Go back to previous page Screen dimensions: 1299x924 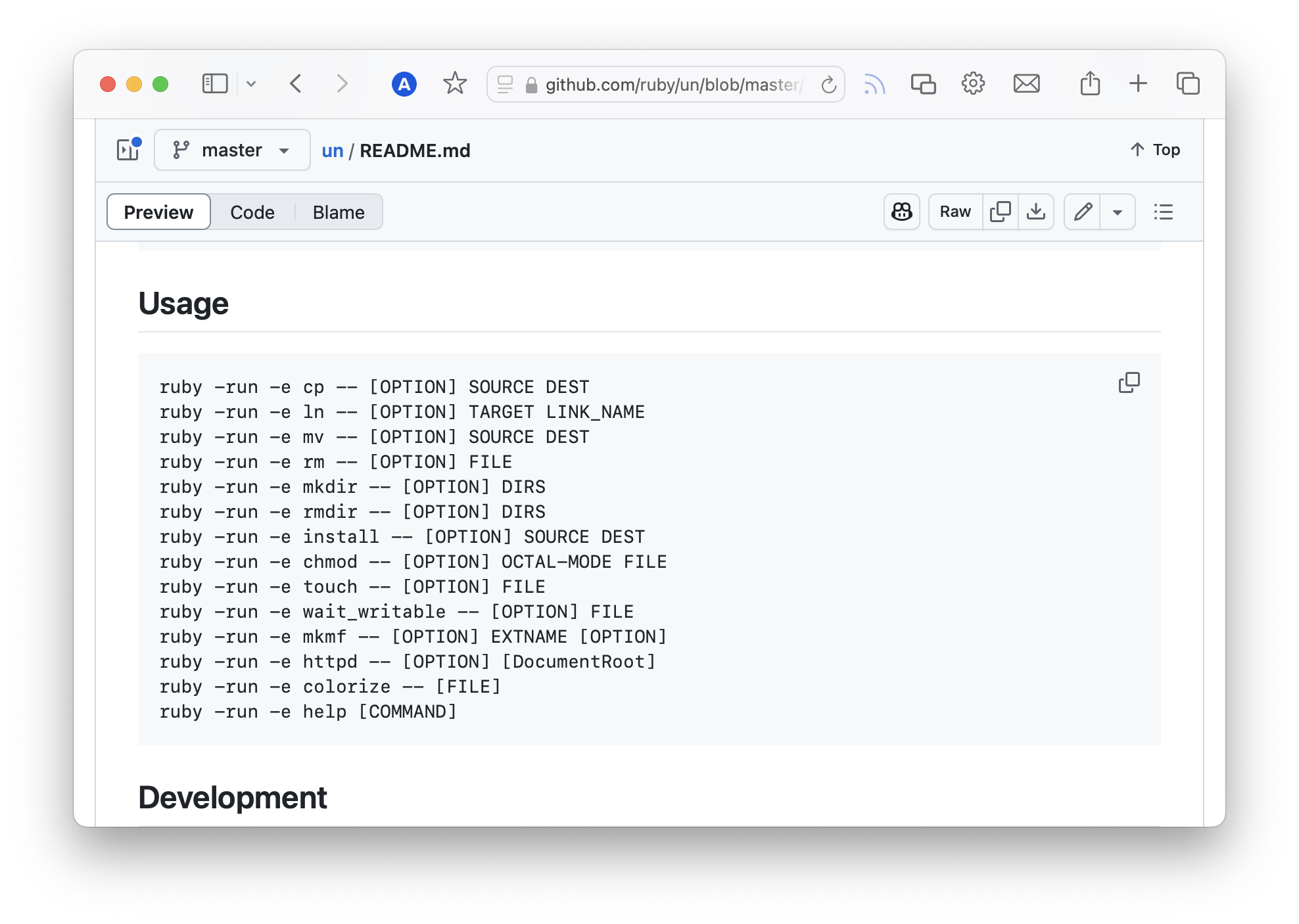coord(296,84)
